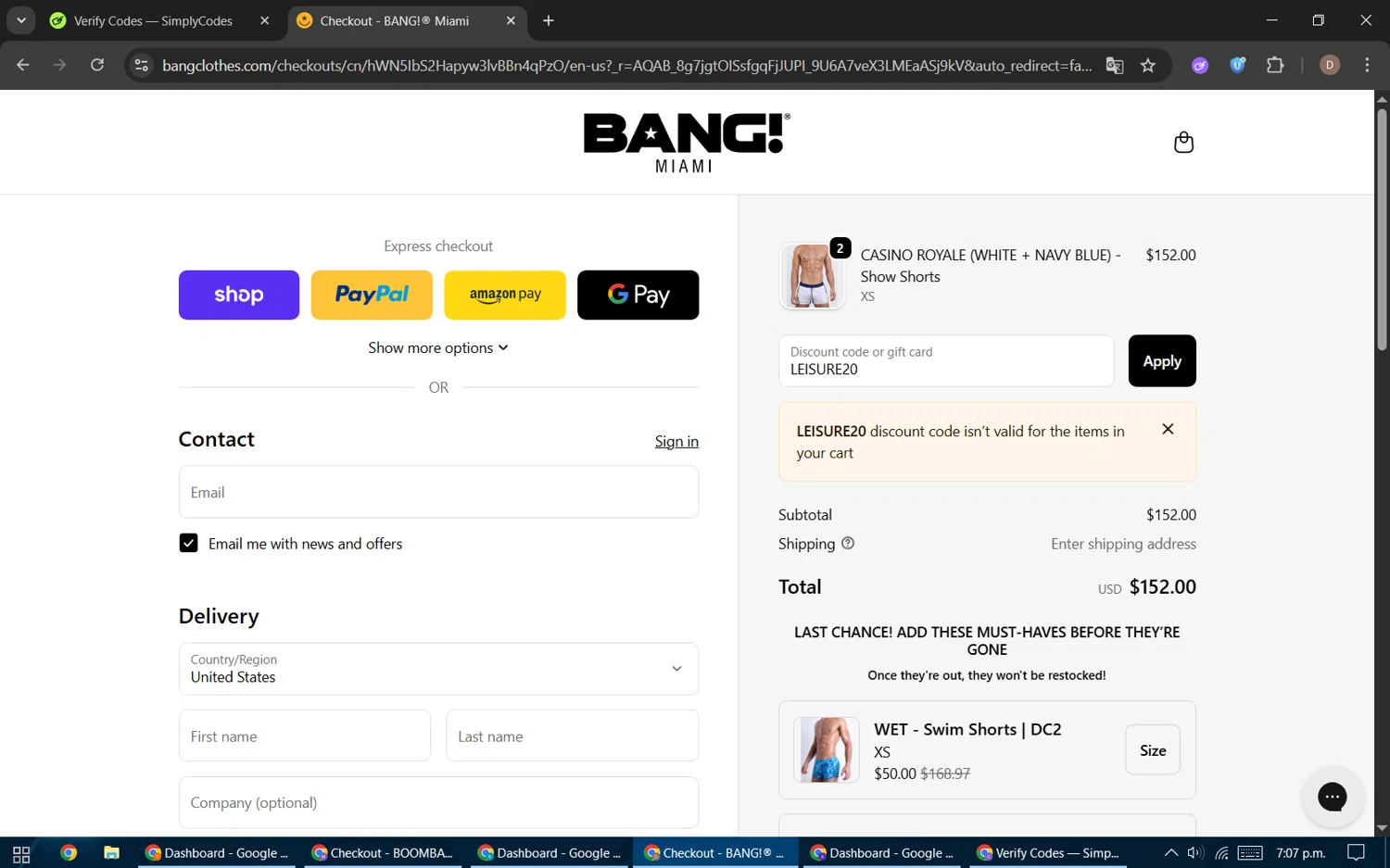Focus the Company (optional) field
Viewport: 1390px width, 868px height.
[x=438, y=802]
